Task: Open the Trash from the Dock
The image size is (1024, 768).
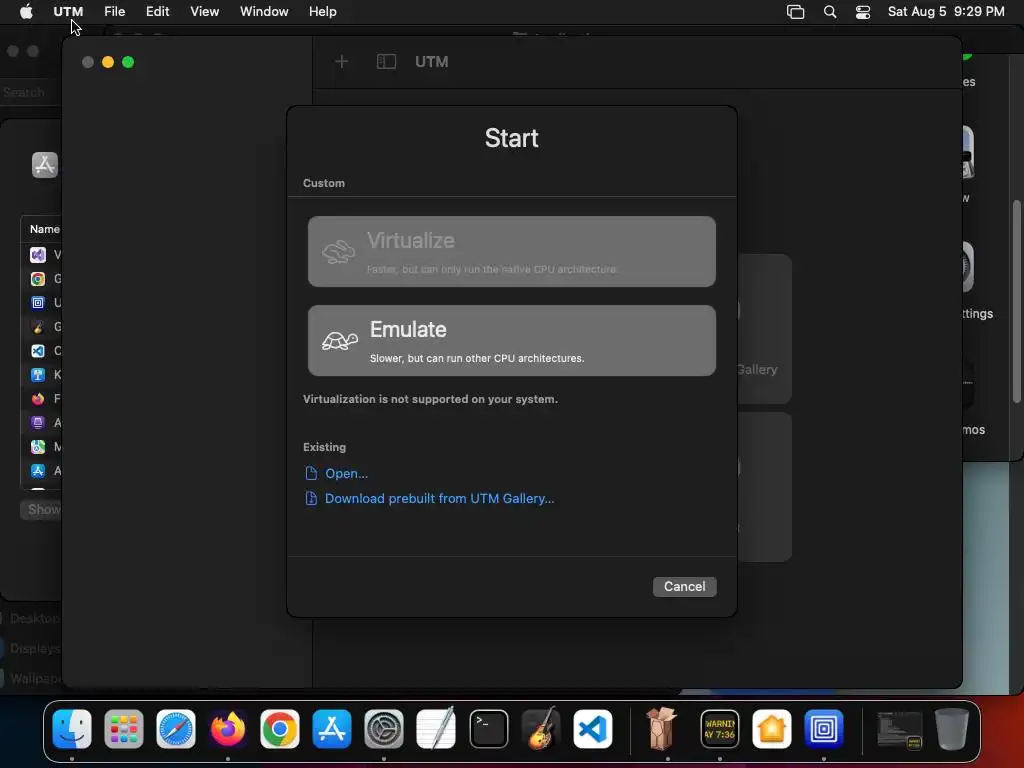Action: [x=952, y=729]
